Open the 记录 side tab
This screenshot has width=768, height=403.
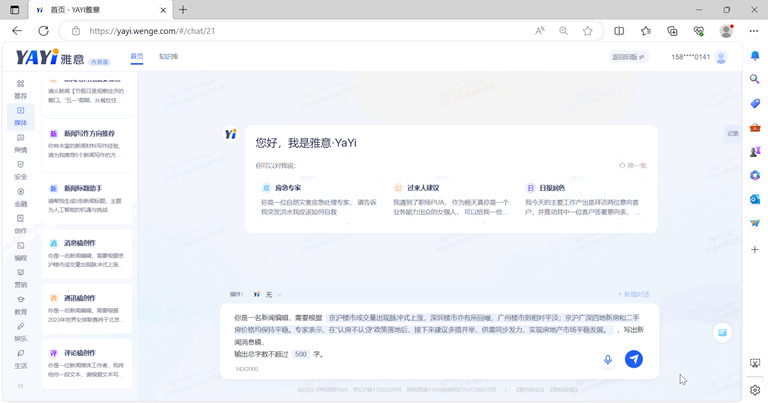click(x=733, y=133)
